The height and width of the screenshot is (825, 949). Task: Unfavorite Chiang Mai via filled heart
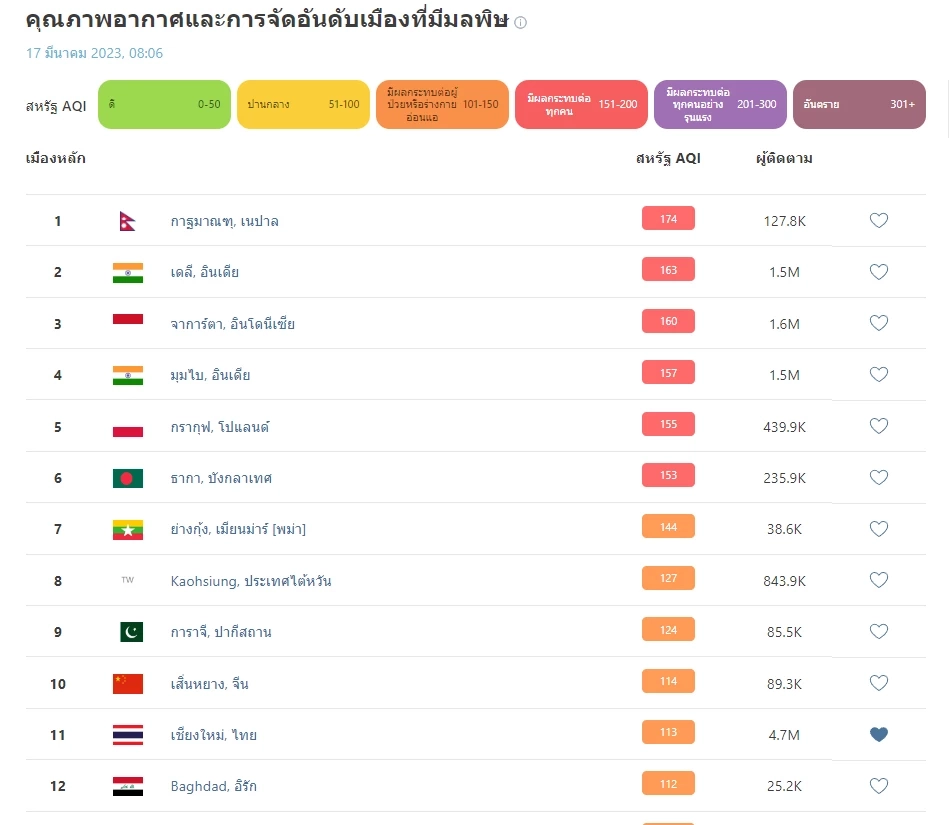click(878, 735)
